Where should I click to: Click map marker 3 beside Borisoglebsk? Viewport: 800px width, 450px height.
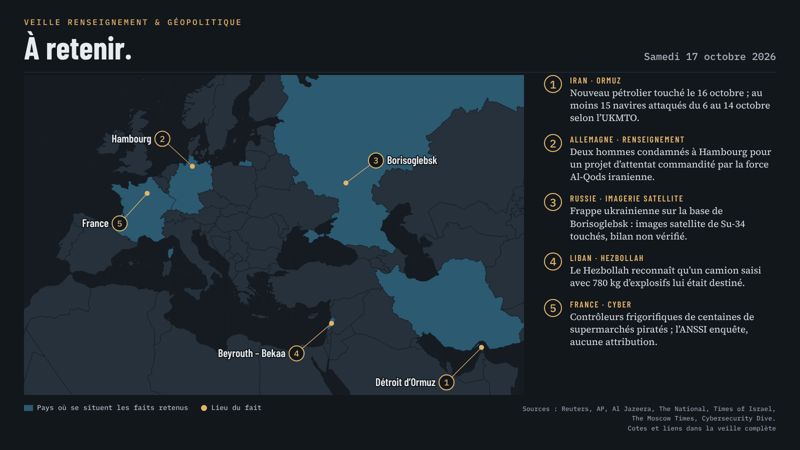pos(376,161)
